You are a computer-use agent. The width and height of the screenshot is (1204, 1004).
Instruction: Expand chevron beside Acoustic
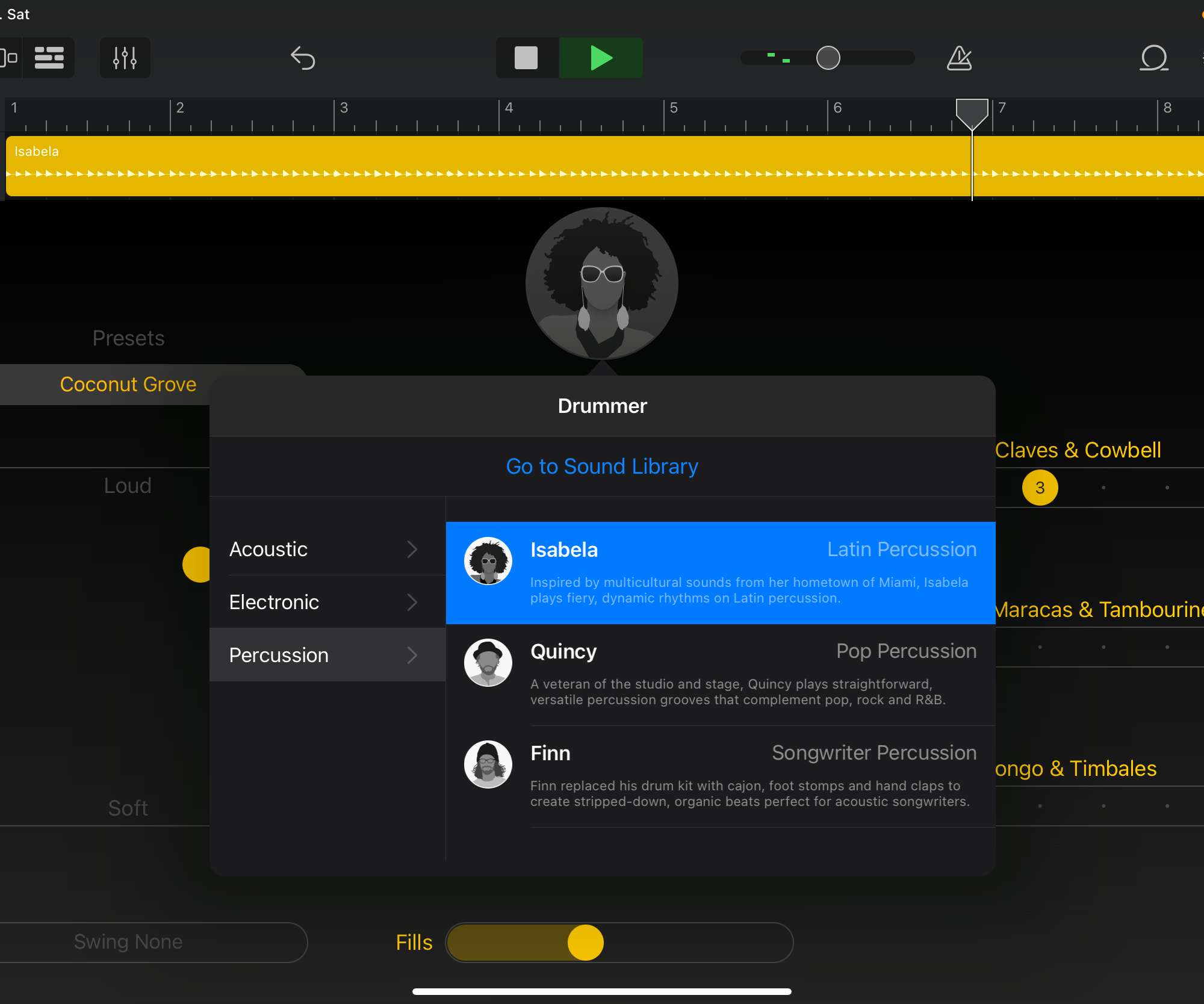(x=412, y=549)
